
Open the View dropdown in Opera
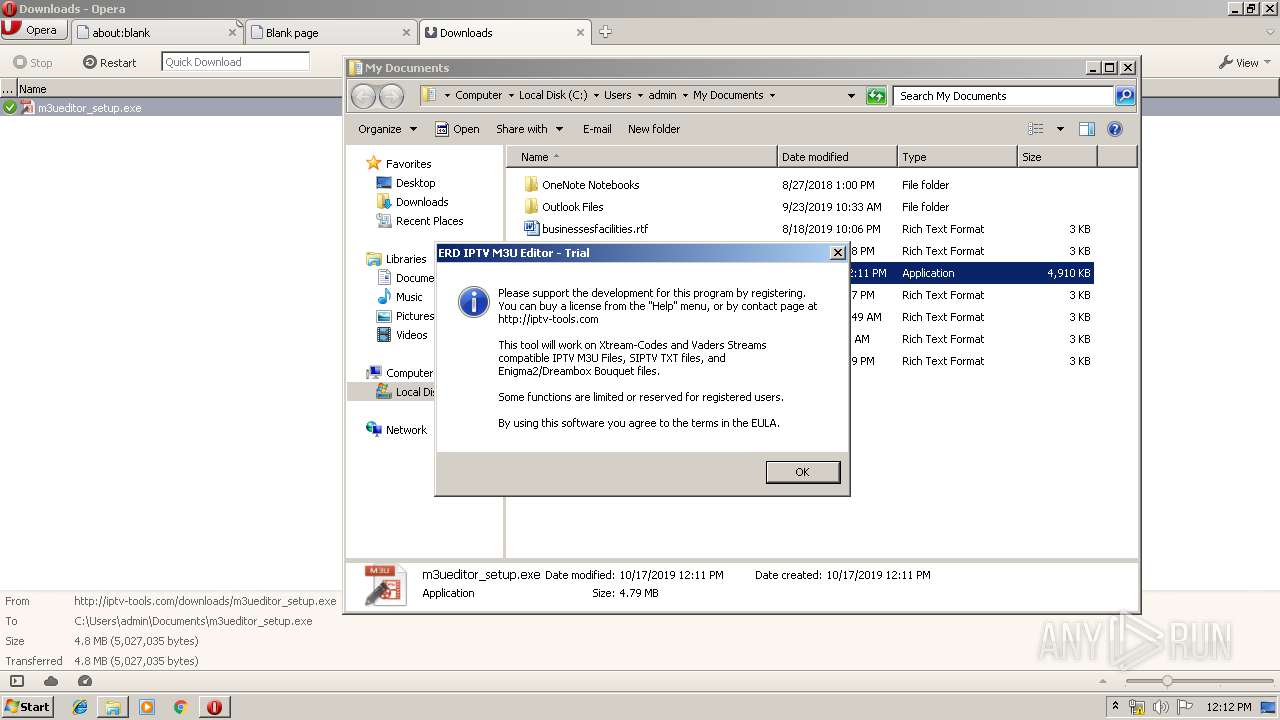click(1245, 62)
